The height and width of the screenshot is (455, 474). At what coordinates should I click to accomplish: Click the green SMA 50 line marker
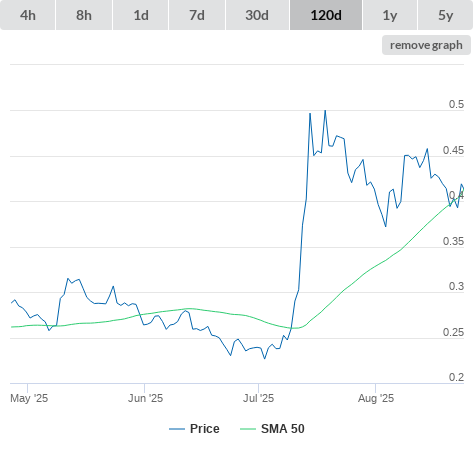coord(248,429)
